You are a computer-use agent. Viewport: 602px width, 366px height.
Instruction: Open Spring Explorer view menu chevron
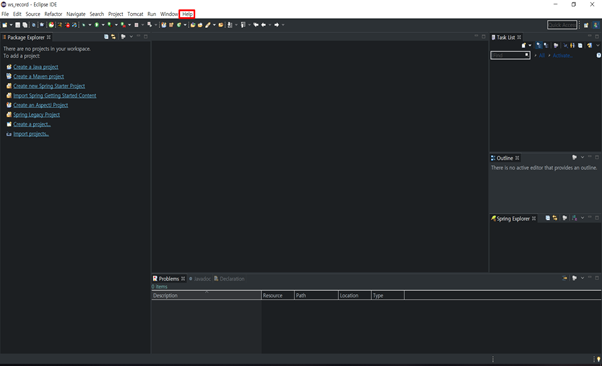582,218
